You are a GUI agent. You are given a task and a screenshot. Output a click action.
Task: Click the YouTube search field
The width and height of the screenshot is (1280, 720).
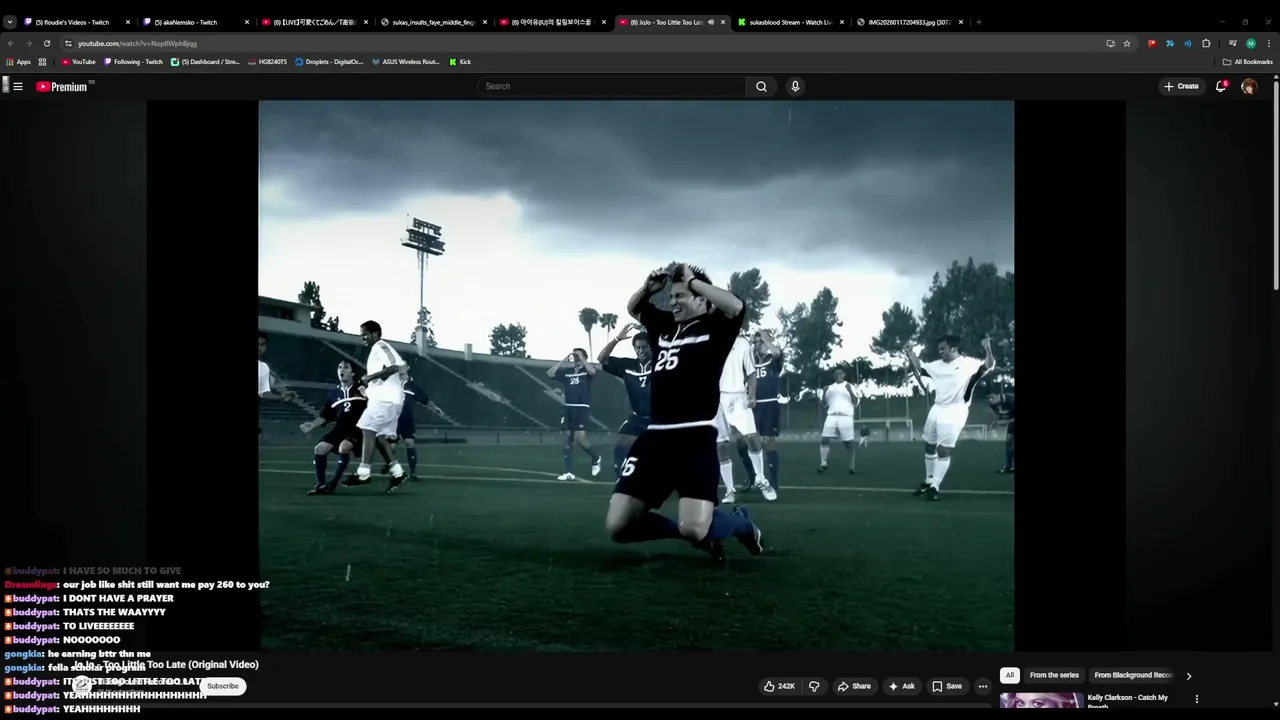612,87
